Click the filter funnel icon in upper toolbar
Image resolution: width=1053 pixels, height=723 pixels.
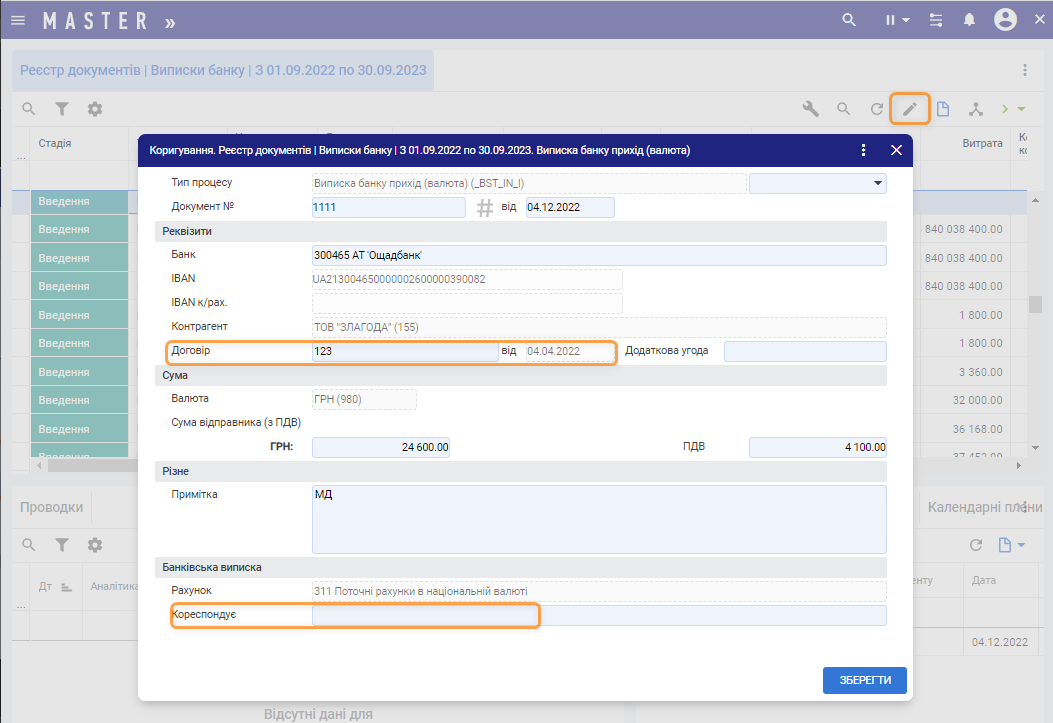(62, 109)
